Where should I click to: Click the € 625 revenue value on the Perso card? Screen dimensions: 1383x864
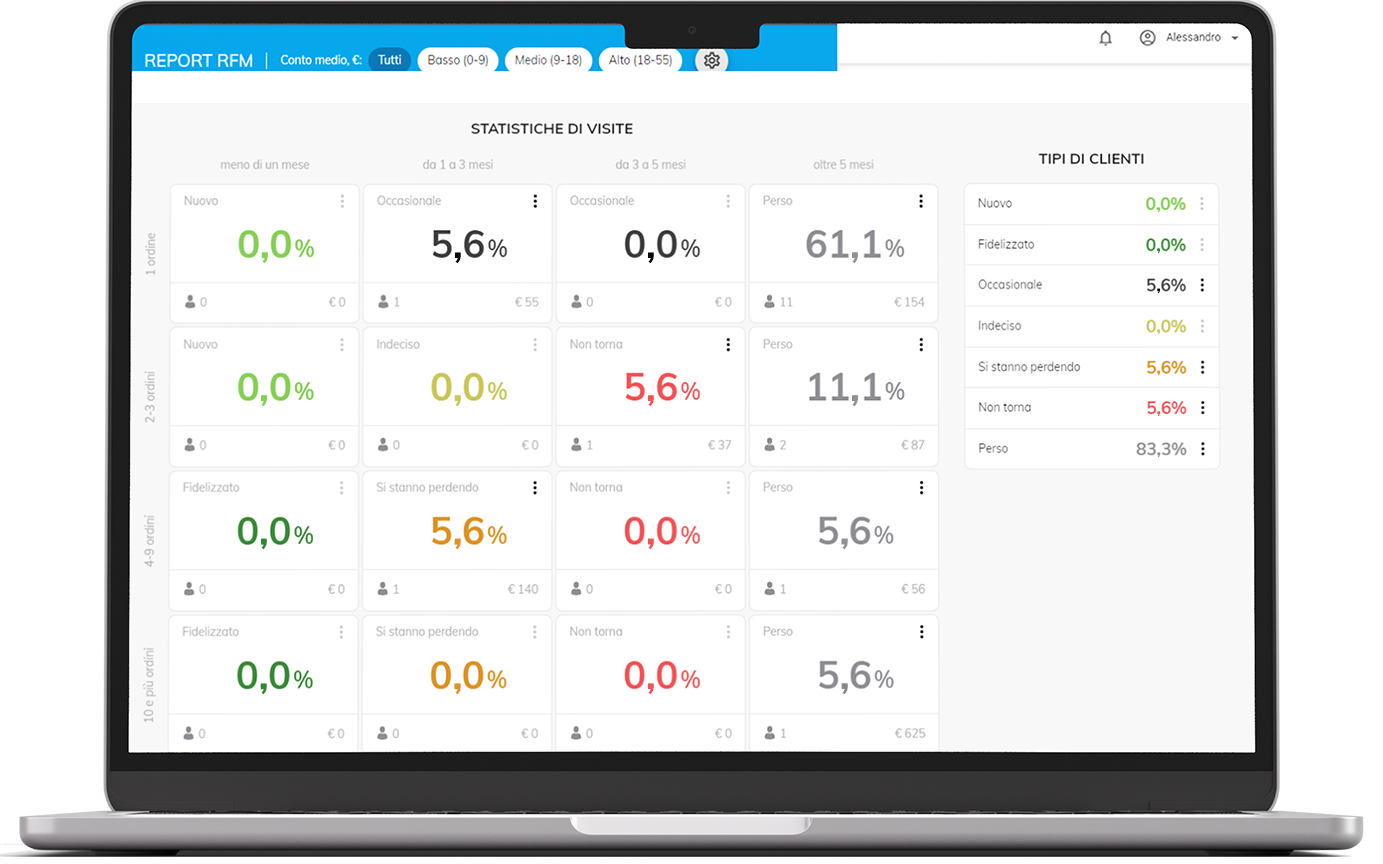coord(910,733)
